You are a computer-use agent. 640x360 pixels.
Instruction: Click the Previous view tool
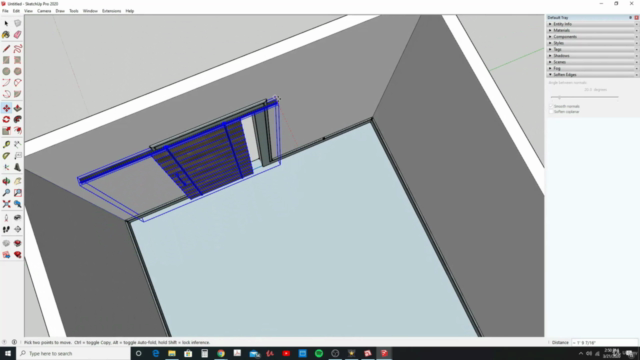(18, 204)
